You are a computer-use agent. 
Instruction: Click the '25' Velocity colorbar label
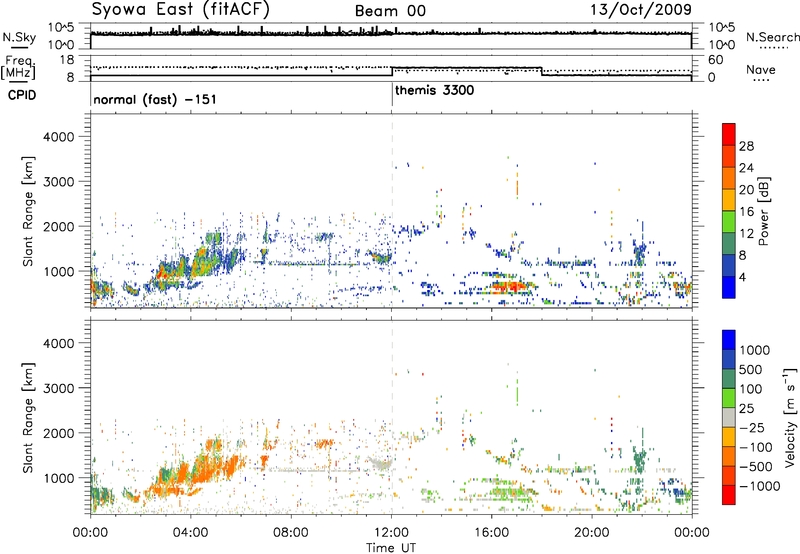(x=746, y=409)
